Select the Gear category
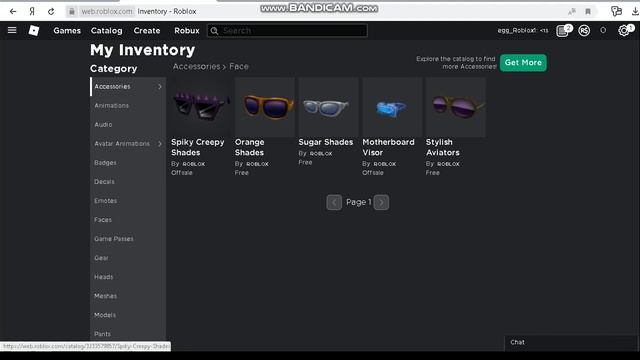This screenshot has height=360, width=640. [x=101, y=258]
